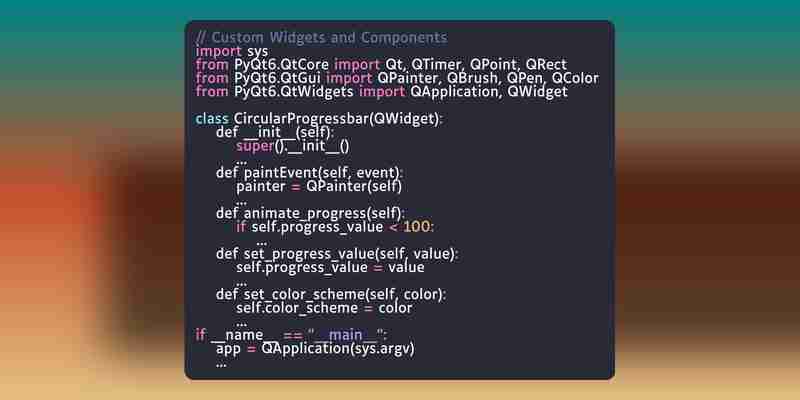Click the 'import sys' line
The height and width of the screenshot is (400, 800).
(x=232, y=52)
